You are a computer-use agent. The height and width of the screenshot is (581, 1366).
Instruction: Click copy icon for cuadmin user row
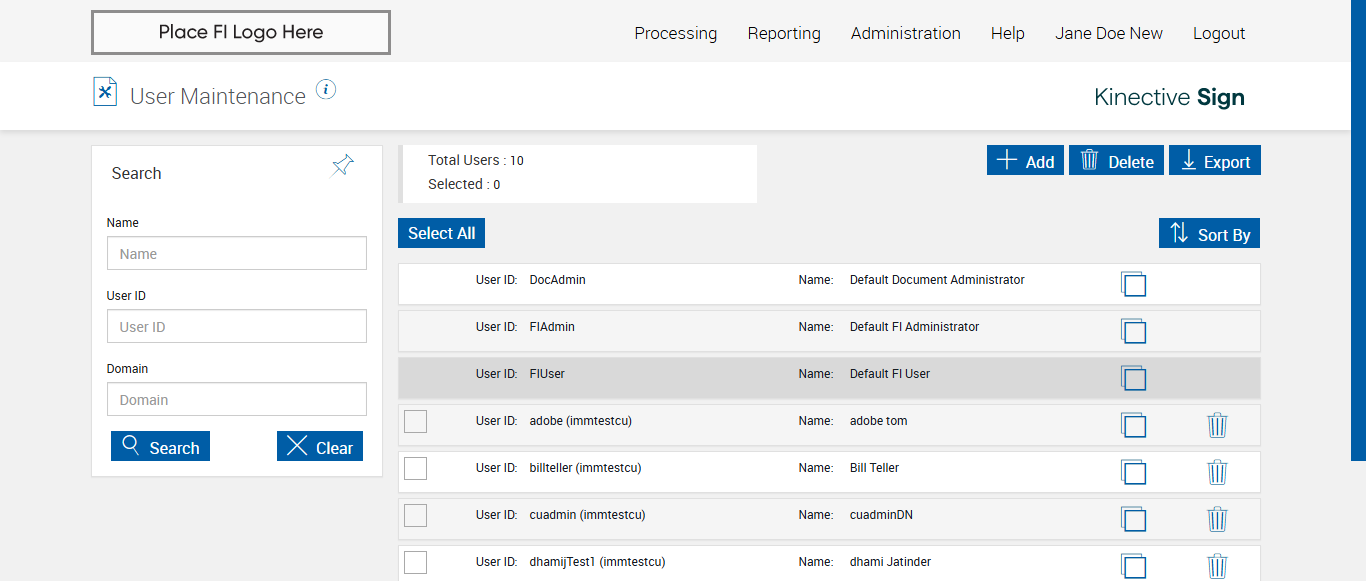tap(1133, 519)
